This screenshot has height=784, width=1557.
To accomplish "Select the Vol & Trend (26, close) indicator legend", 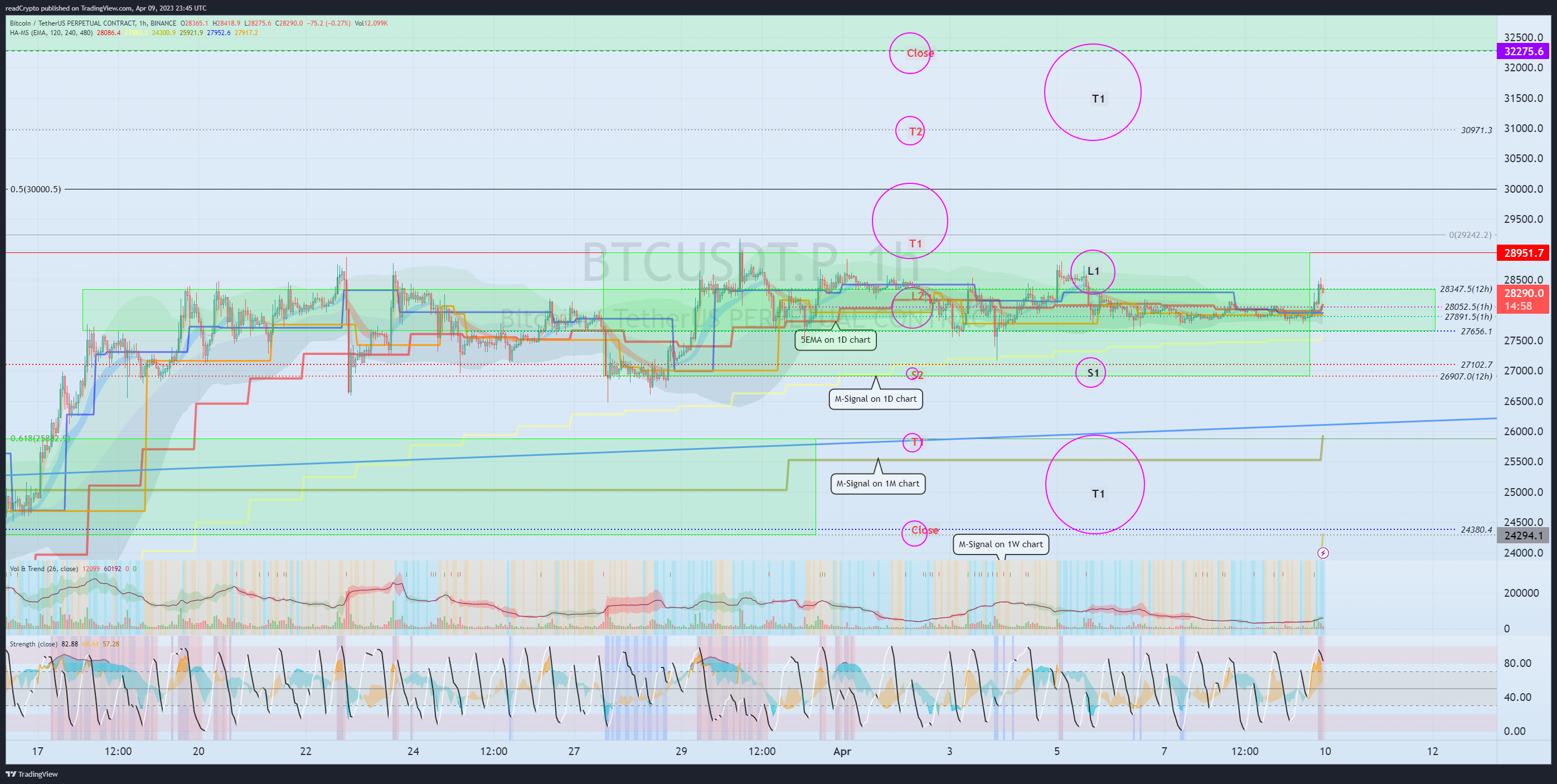I will coord(43,568).
